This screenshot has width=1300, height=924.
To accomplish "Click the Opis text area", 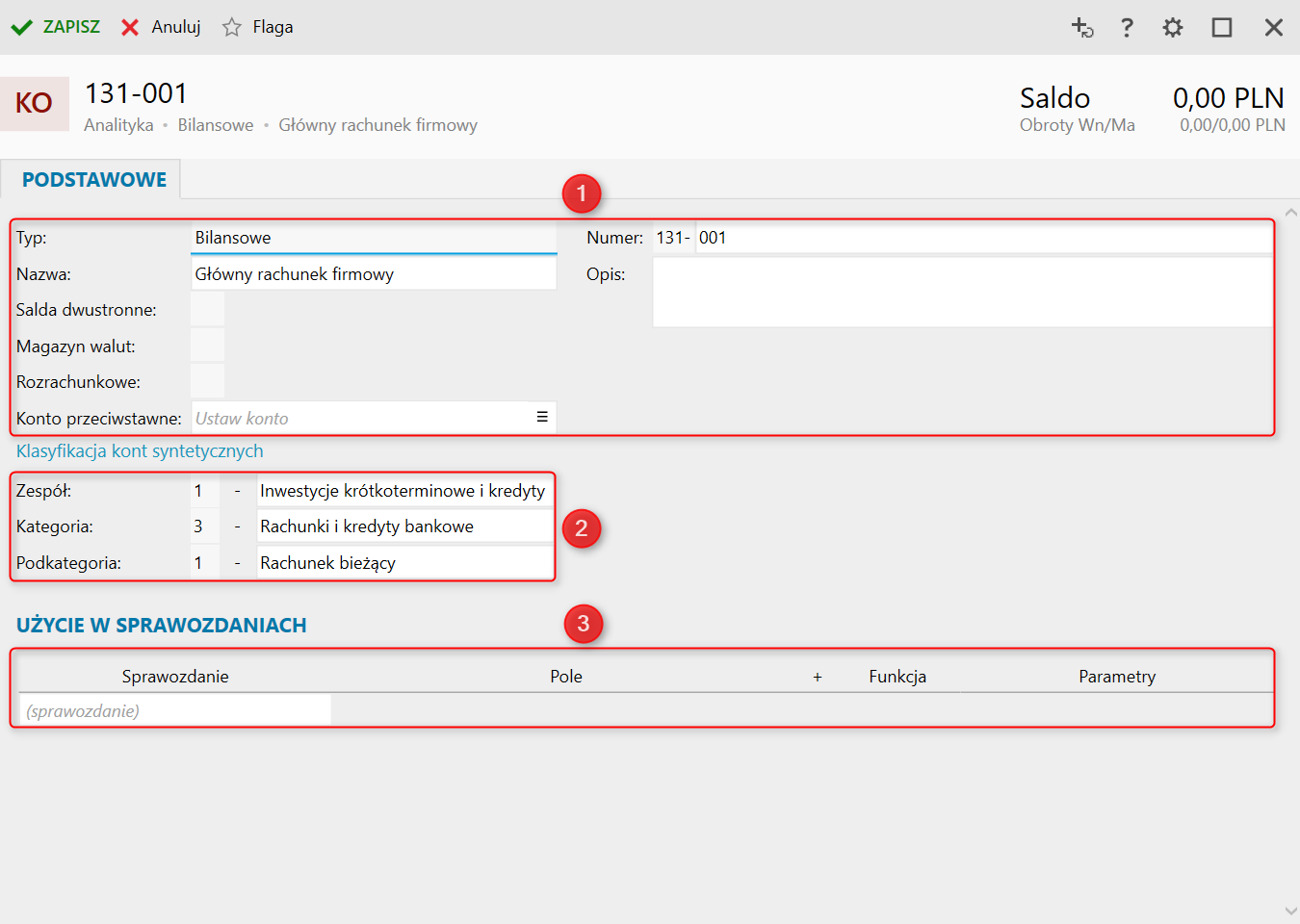I will [962, 293].
